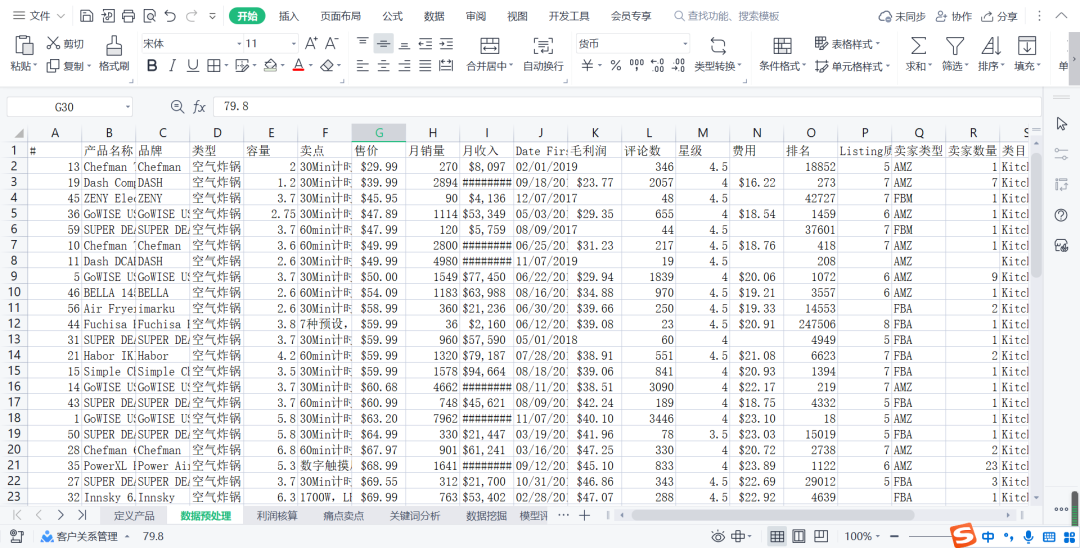Click the Type Conversion (类型转换) icon
The image size is (1080, 548).
(x=718, y=46)
